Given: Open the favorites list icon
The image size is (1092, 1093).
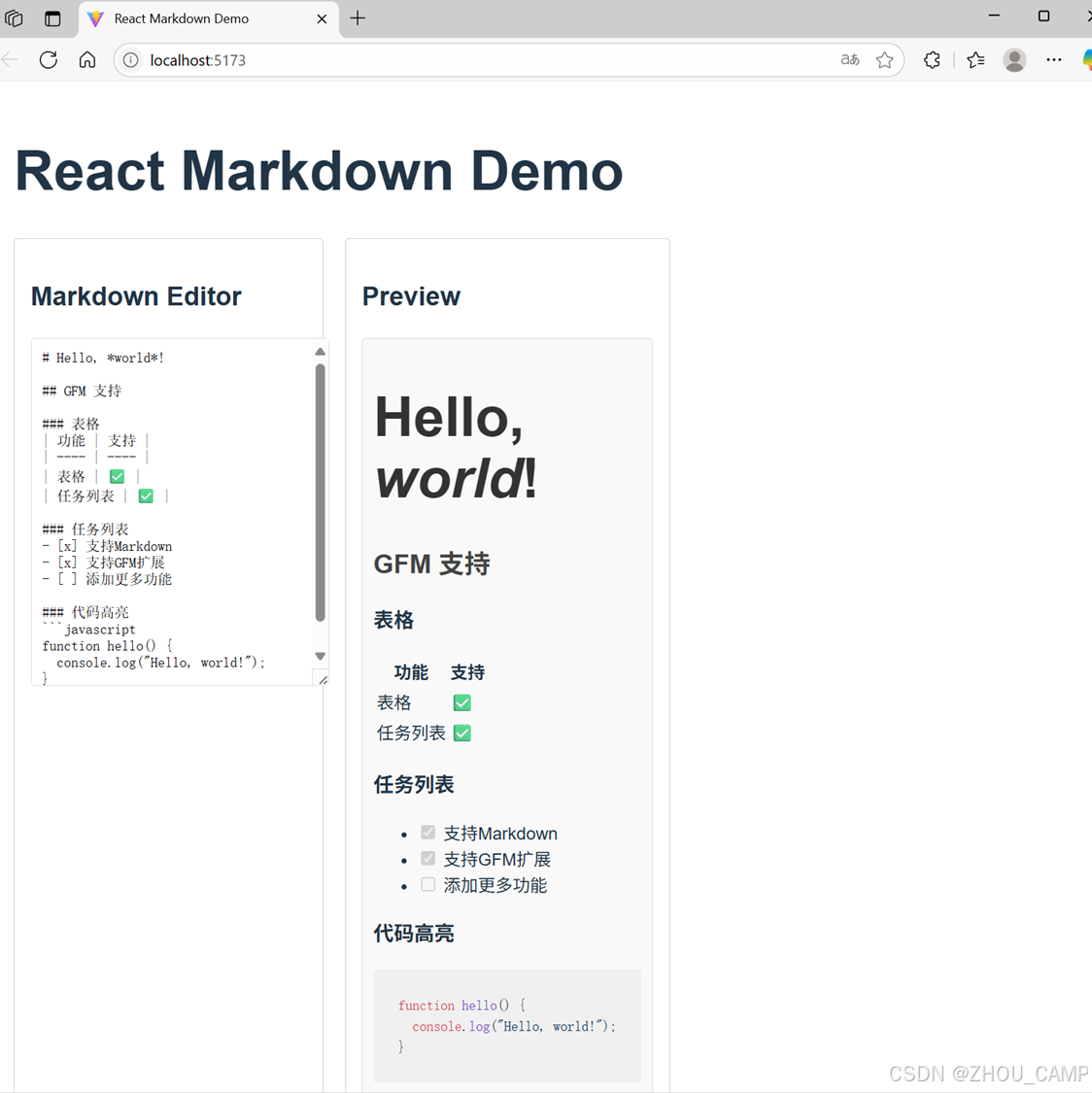Looking at the screenshot, I should 975,60.
